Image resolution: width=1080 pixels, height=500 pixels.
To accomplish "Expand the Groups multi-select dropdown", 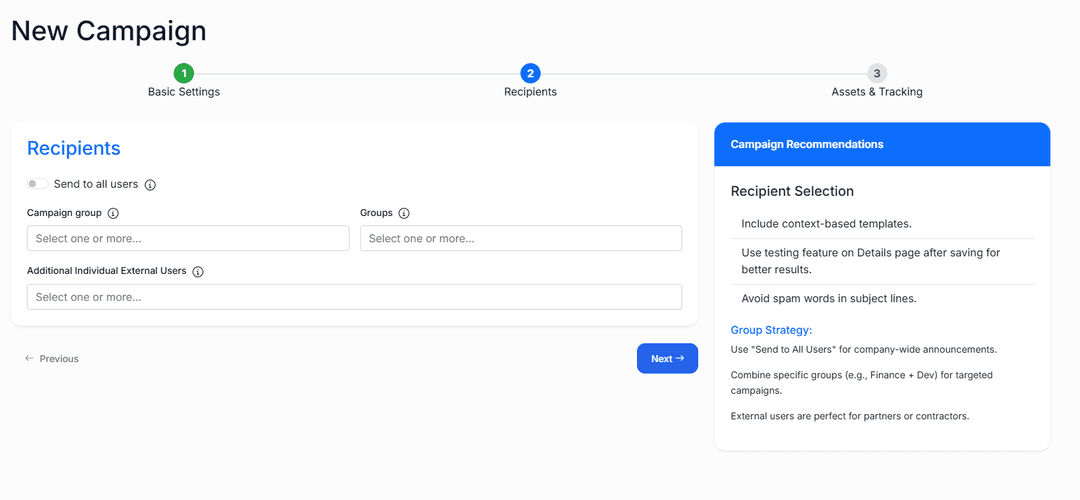I will click(520, 238).
